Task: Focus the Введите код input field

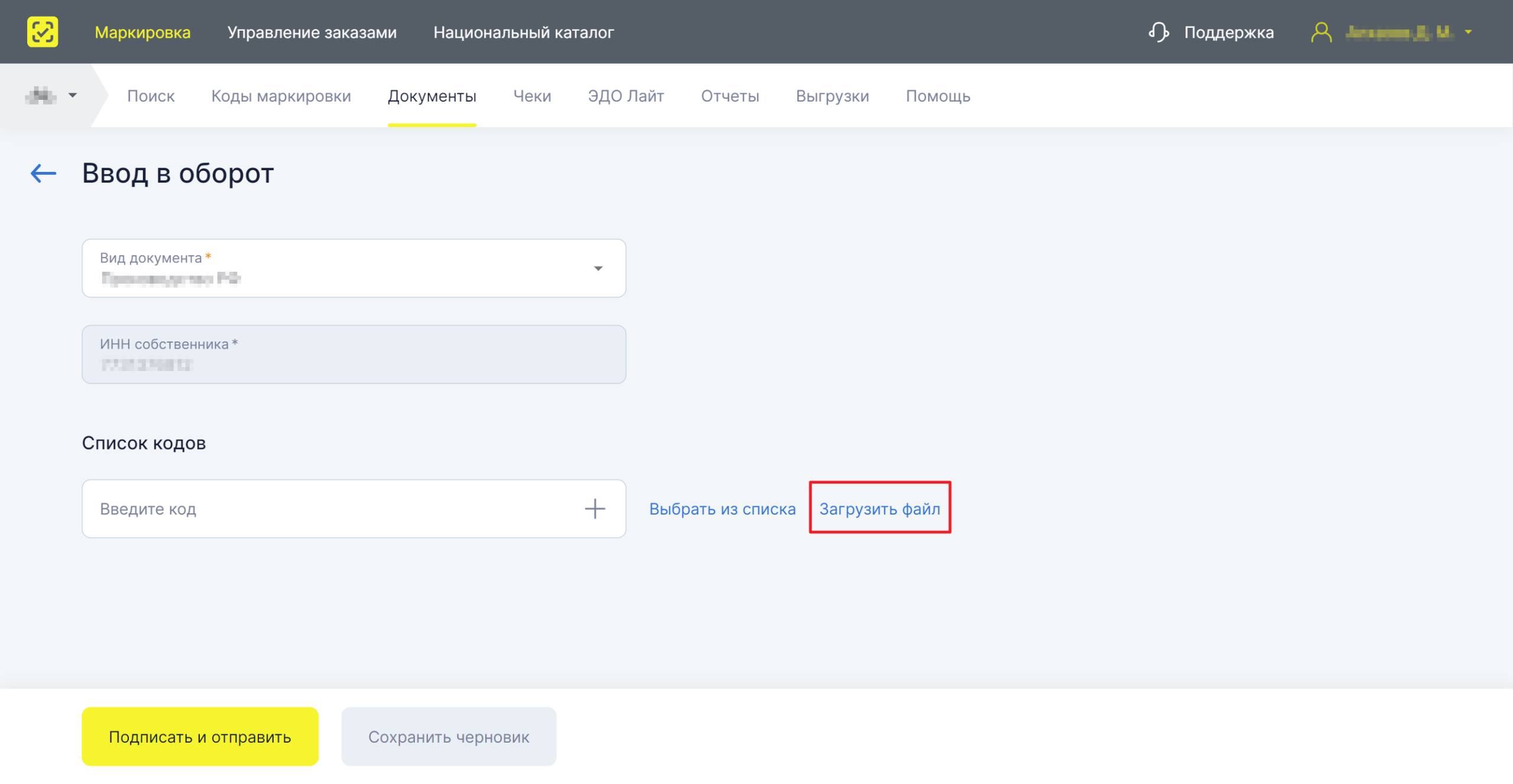Action: pyautogui.click(x=354, y=509)
